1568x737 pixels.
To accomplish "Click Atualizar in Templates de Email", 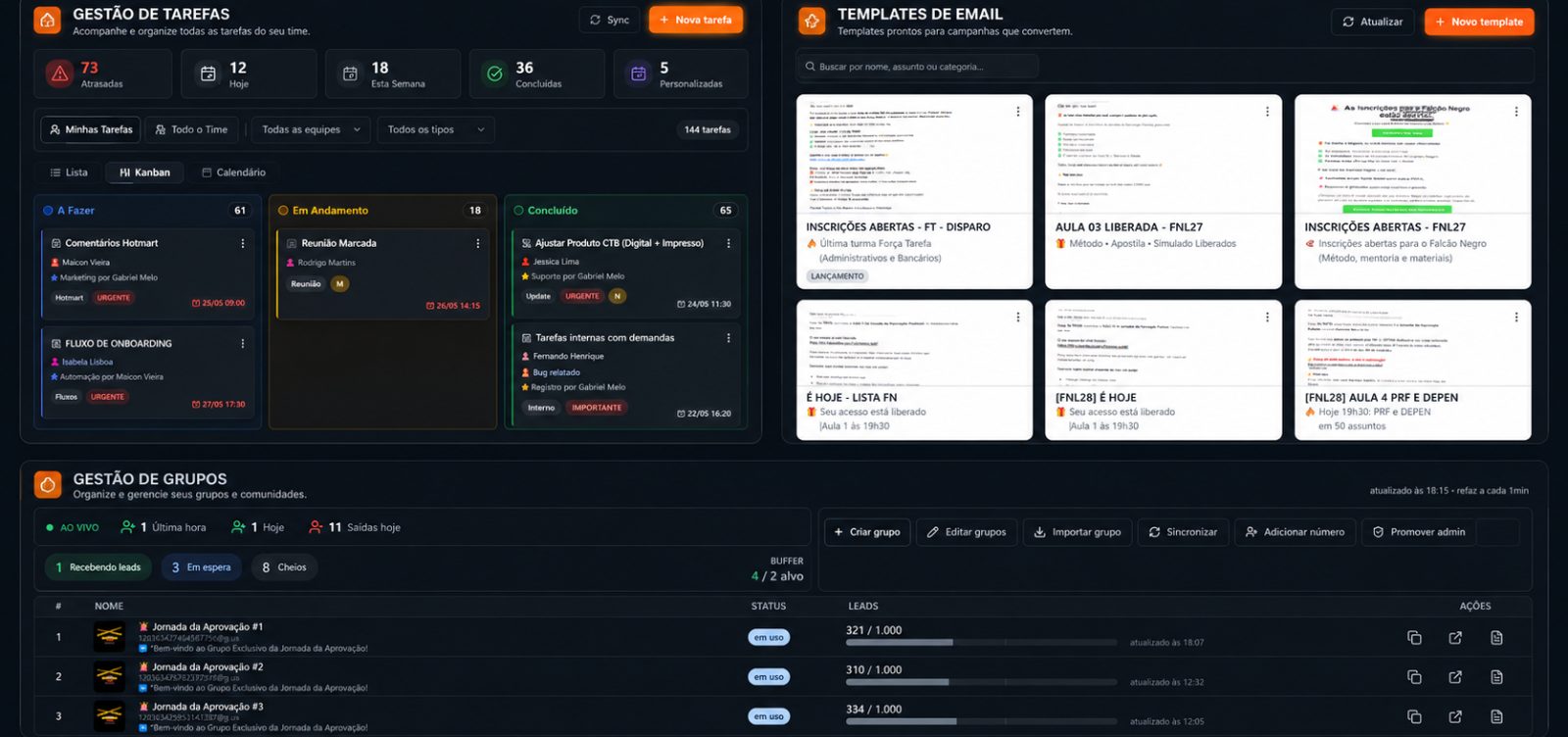I will coord(1372,22).
